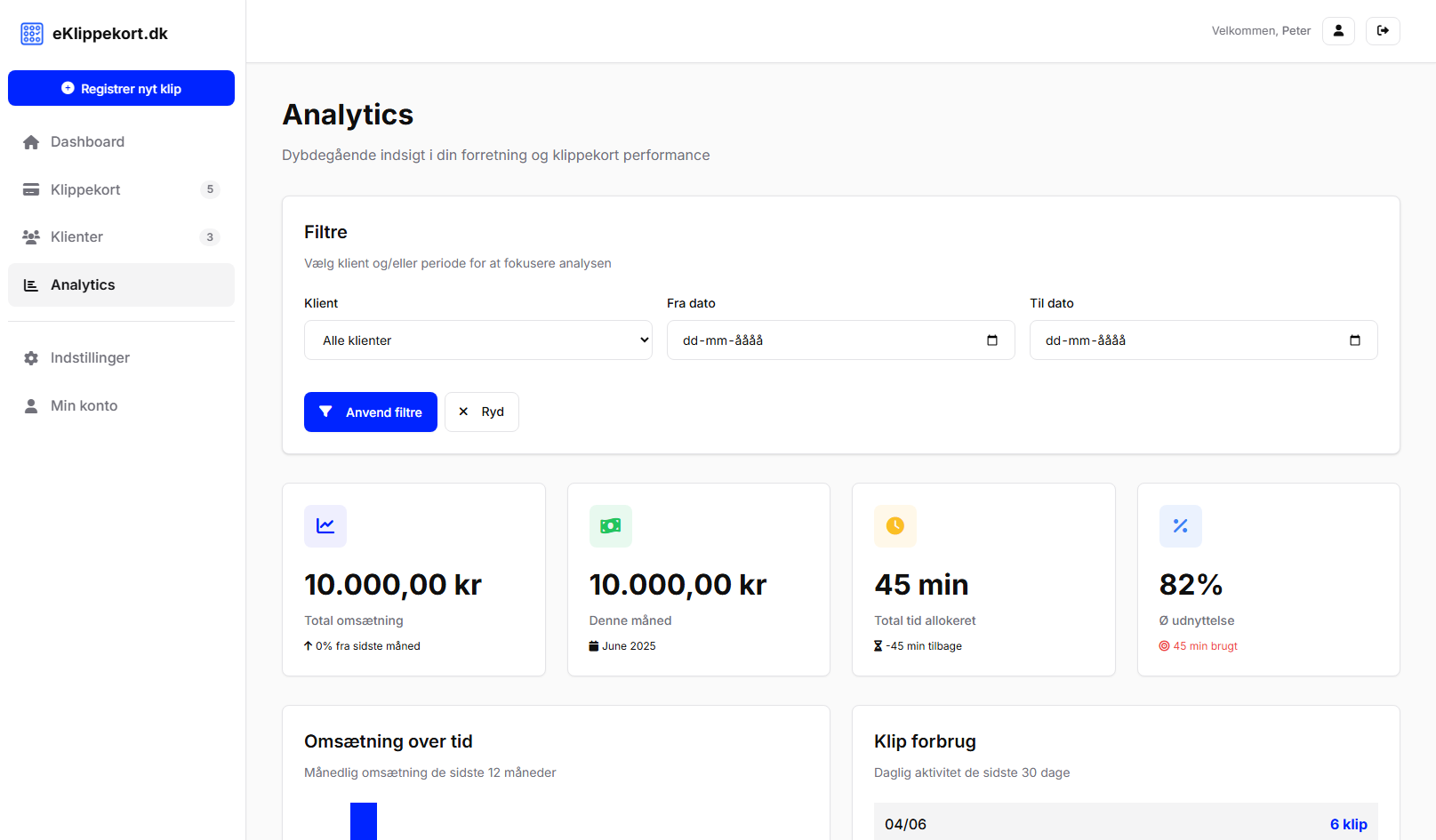Viewport: 1436px width, 840px height.
Task: Select Analytics in the sidebar navigation
Action: click(83, 284)
